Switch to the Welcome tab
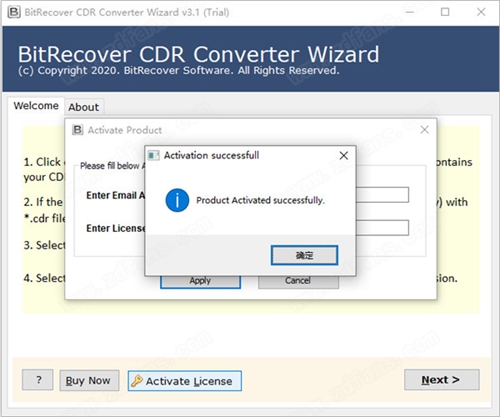Screen dimensions: 500x417 [36, 106]
